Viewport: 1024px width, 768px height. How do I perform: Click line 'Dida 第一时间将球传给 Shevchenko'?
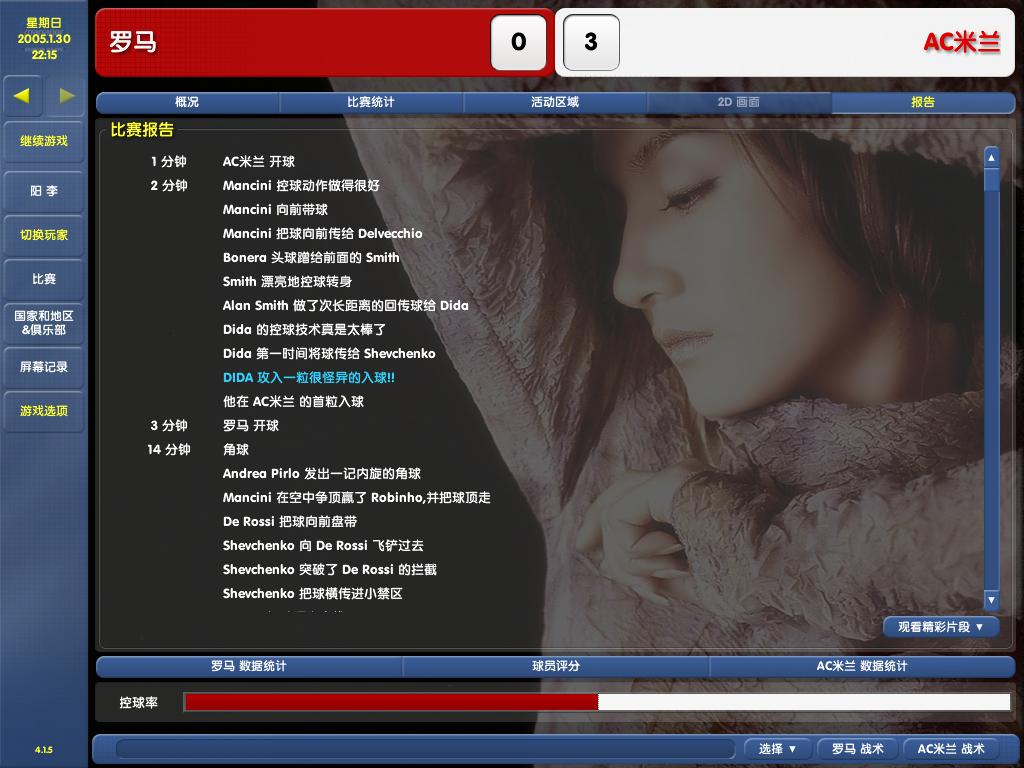point(329,354)
